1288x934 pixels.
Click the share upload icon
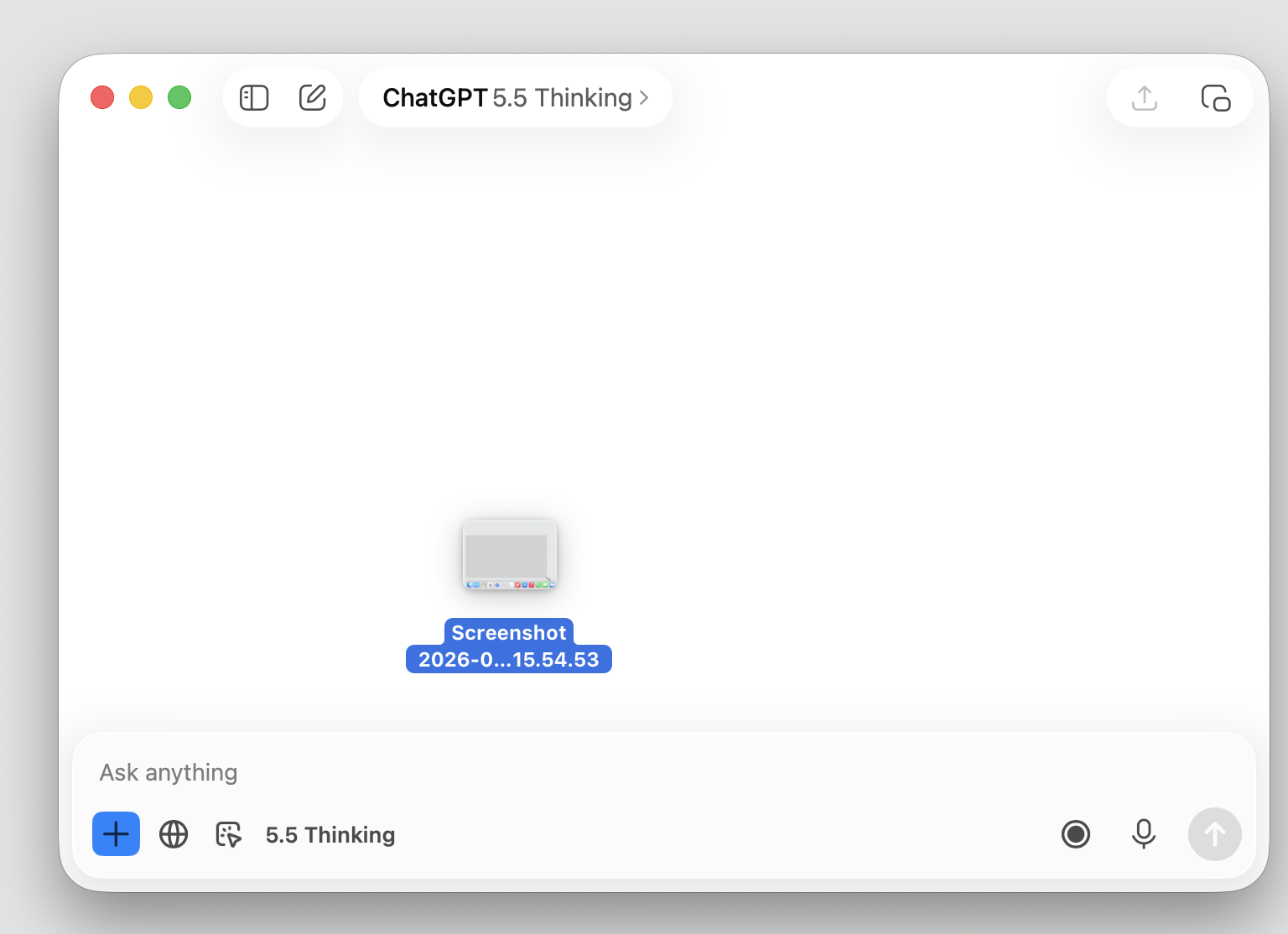tap(1145, 98)
